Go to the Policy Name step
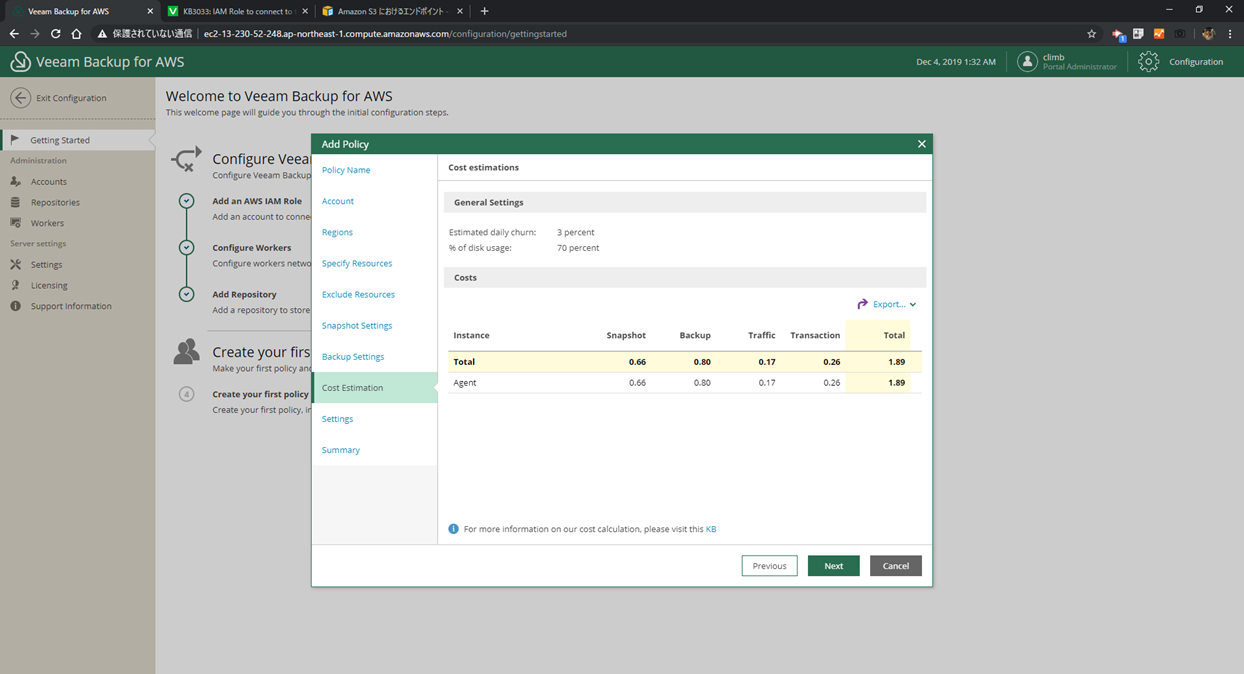Screen dimensions: 1244x674 [x=346, y=170]
